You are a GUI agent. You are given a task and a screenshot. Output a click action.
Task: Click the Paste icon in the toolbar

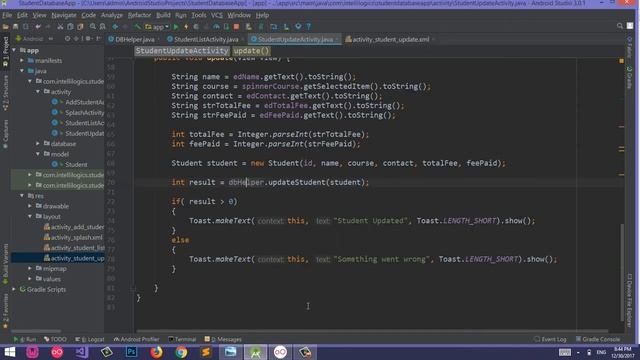80,27
